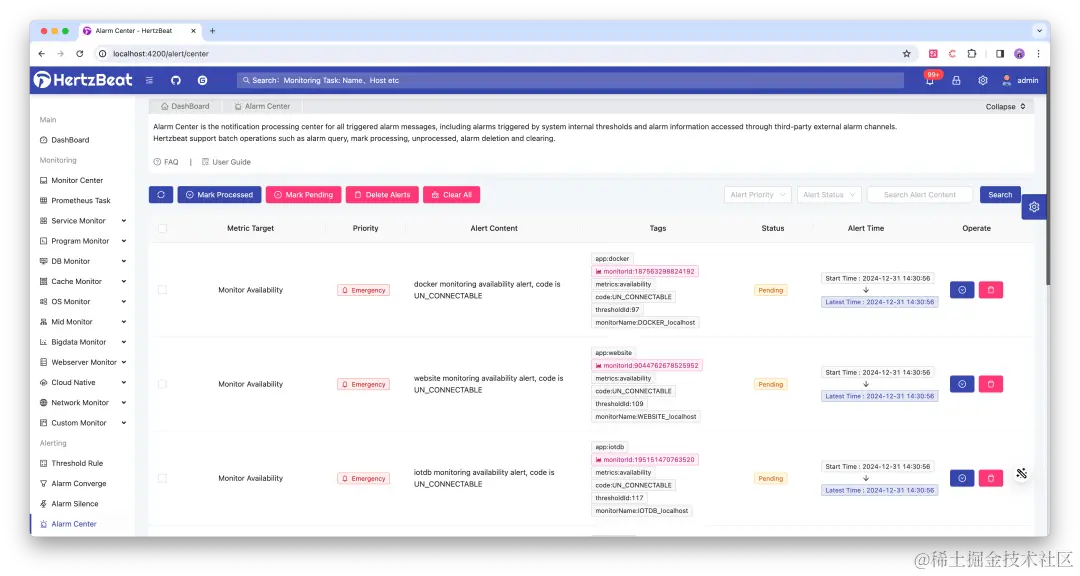Delete the iotdb alert row

click(991, 478)
